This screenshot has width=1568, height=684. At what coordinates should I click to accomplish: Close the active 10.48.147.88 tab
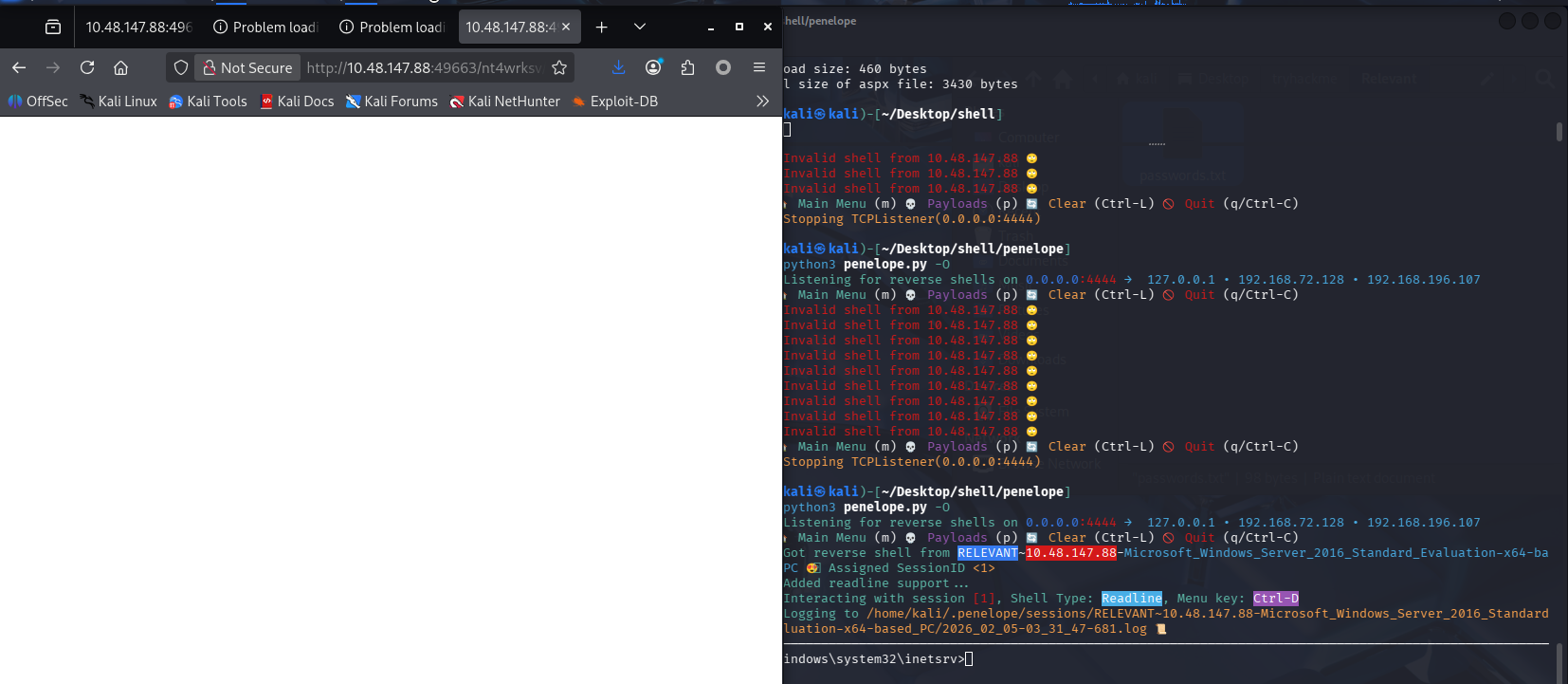click(566, 27)
